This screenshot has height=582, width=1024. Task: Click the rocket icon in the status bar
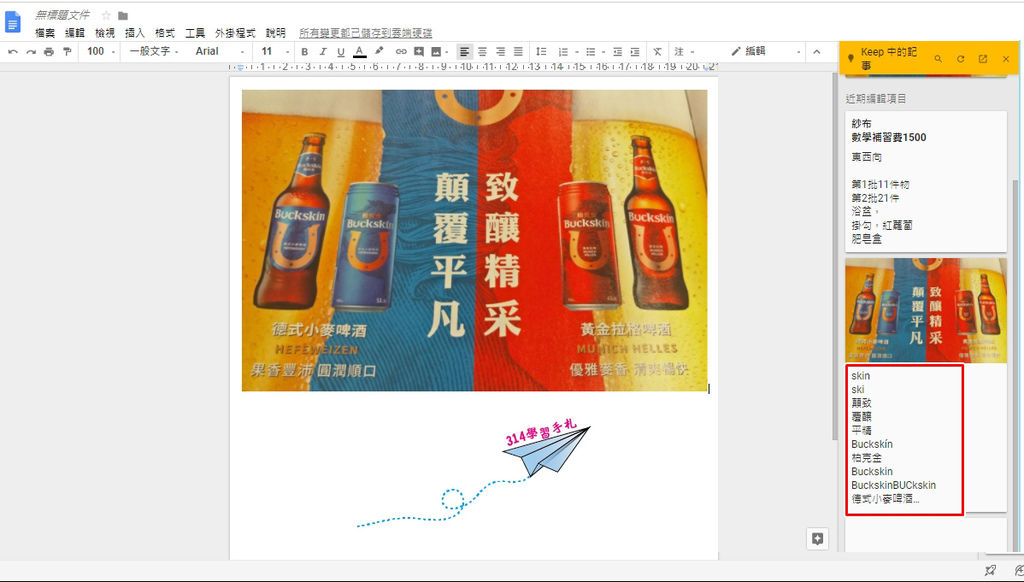[x=990, y=571]
